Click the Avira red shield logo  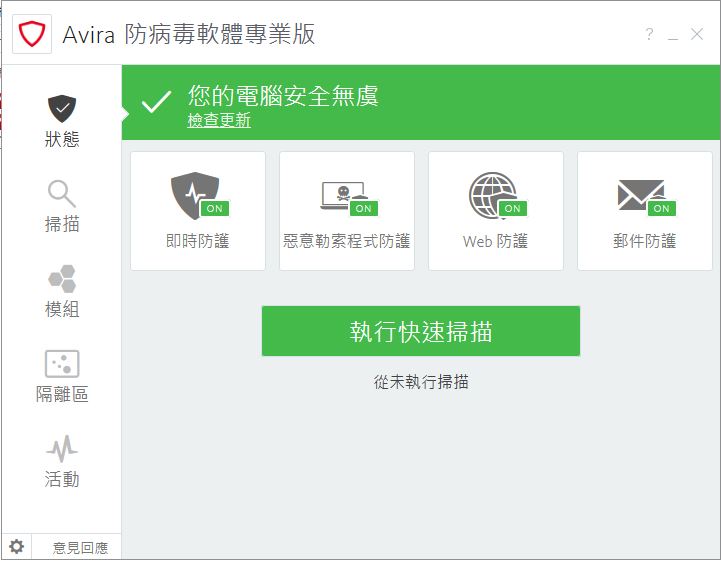(32, 34)
